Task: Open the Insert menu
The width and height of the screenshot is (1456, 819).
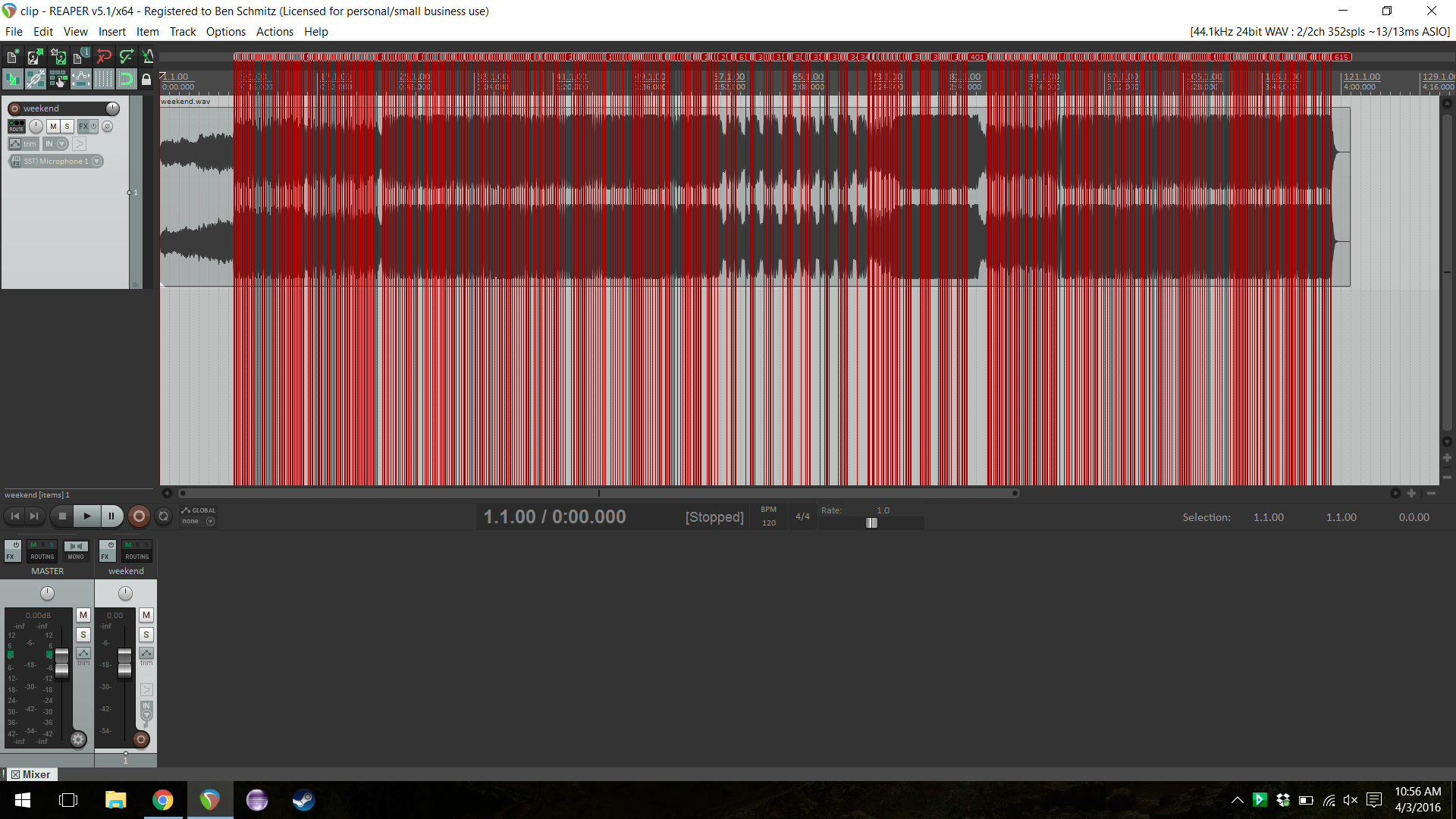Action: click(x=111, y=32)
